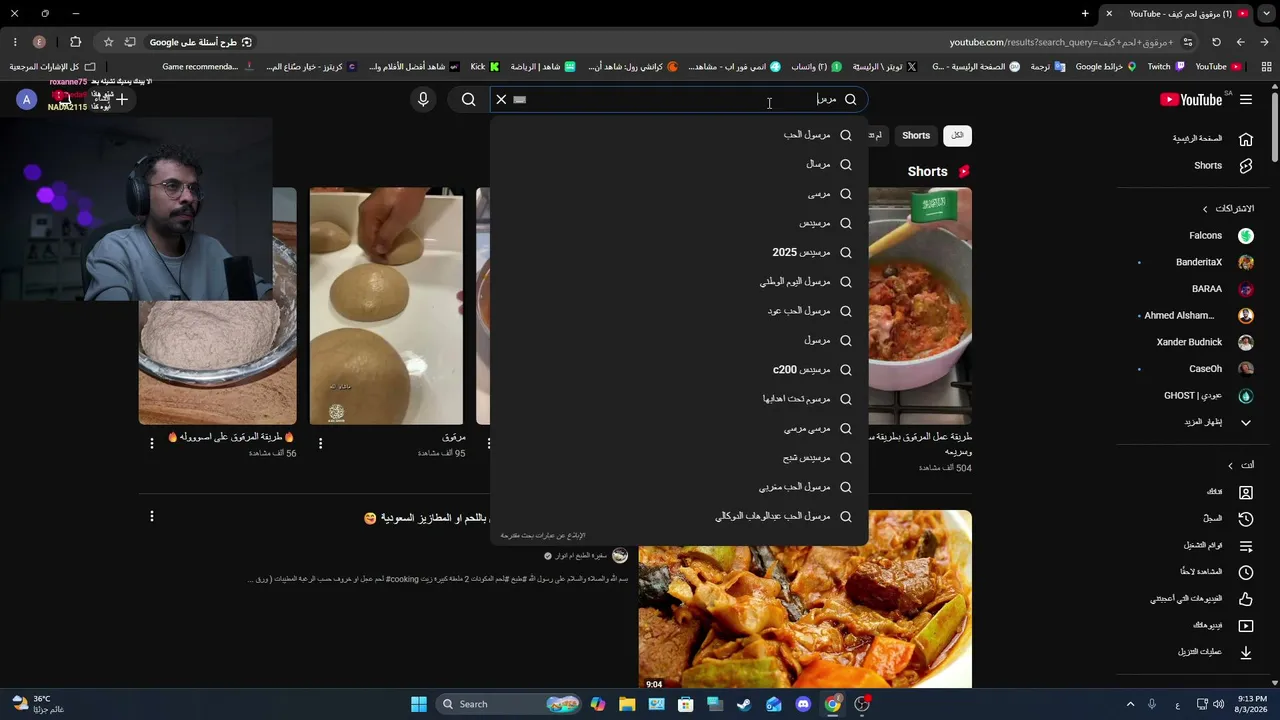The height and width of the screenshot is (720, 1280).
Task: Open the red-sauce pot Shorts thumbnail
Action: tap(920, 306)
